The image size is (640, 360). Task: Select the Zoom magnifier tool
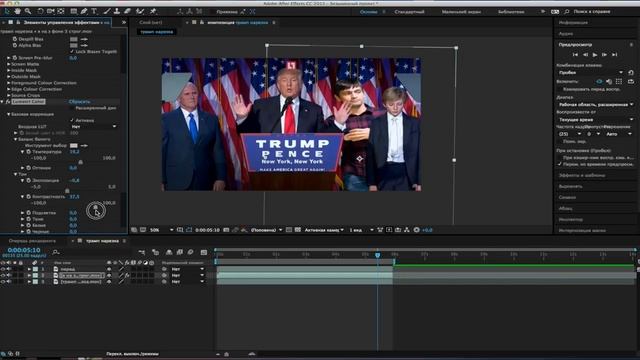(x=28, y=11)
